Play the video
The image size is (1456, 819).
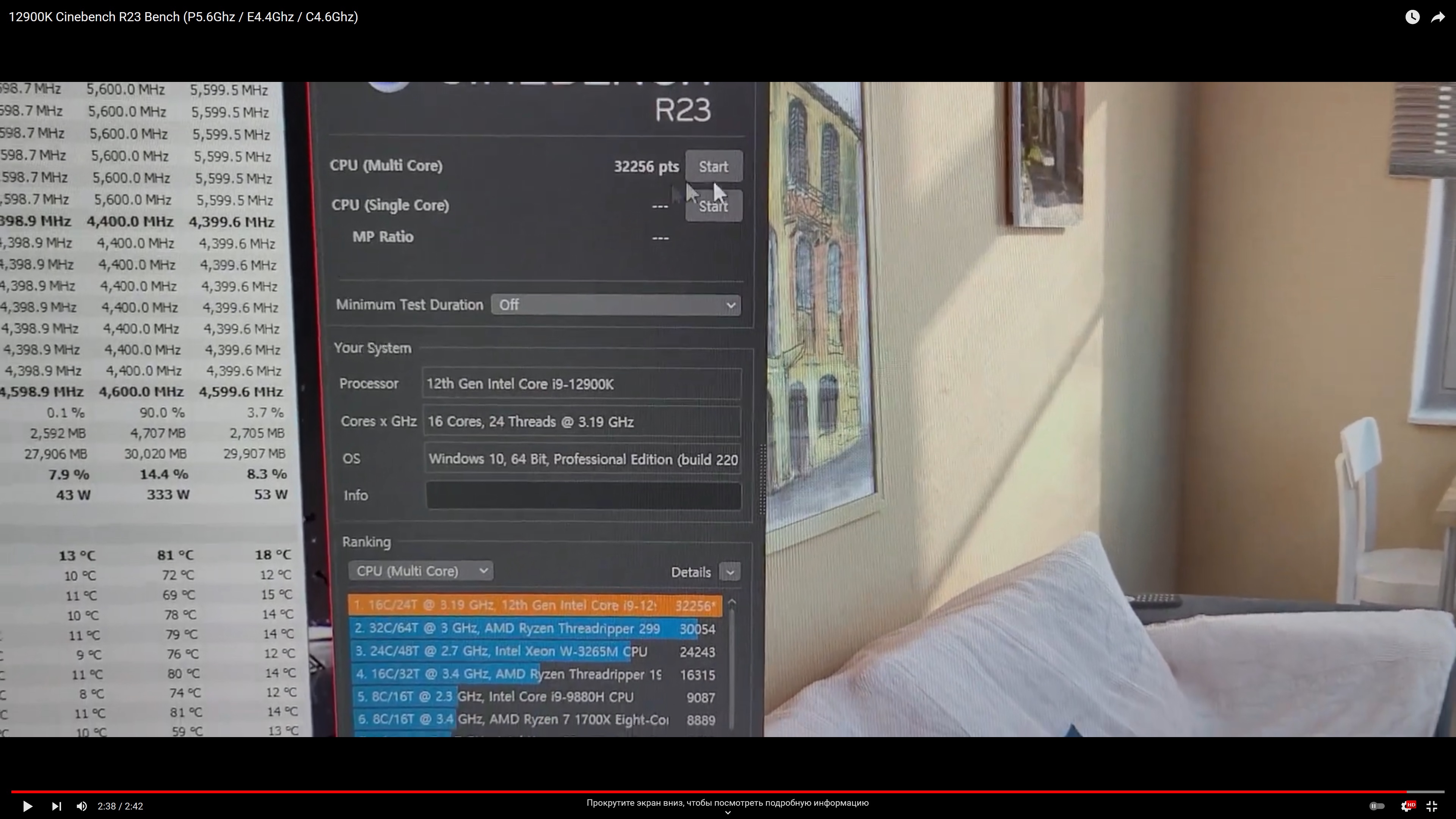pyautogui.click(x=27, y=806)
